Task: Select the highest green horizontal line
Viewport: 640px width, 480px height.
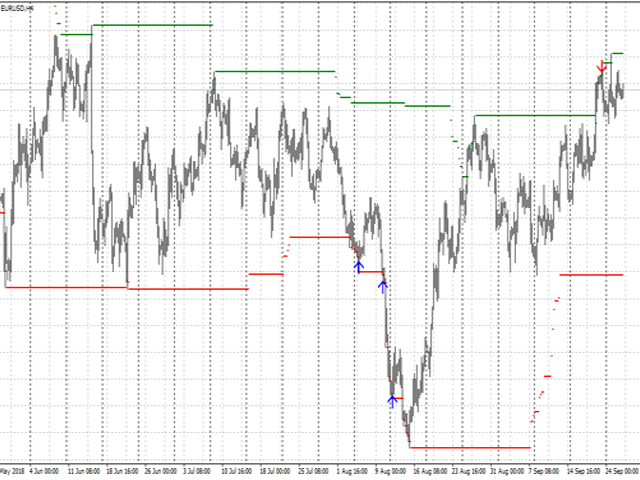Action: pos(150,25)
